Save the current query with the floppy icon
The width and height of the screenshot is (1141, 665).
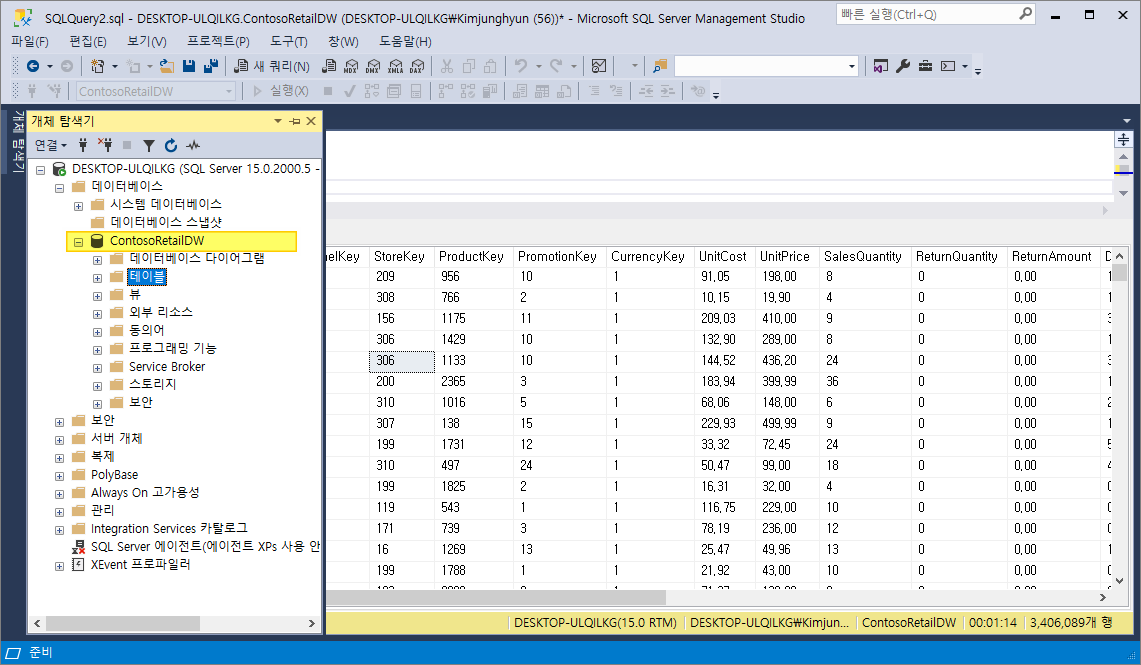tap(188, 66)
